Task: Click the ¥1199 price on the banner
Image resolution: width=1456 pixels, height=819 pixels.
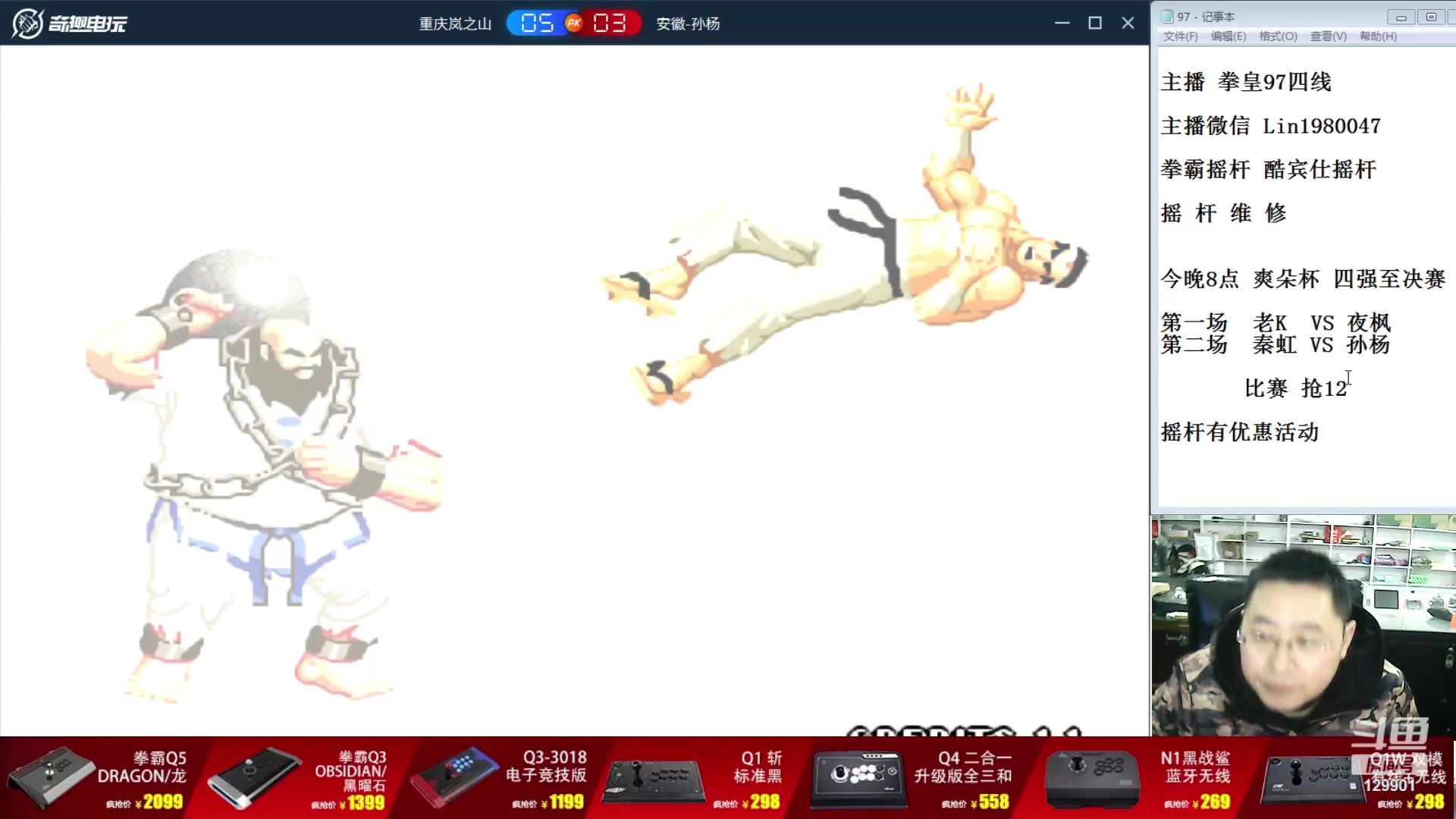Action: (563, 802)
